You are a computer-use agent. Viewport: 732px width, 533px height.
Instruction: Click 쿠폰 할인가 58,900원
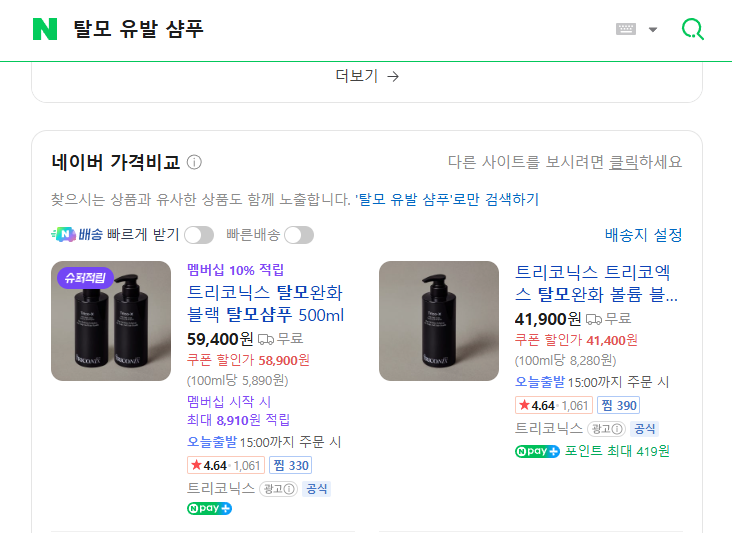click(248, 360)
